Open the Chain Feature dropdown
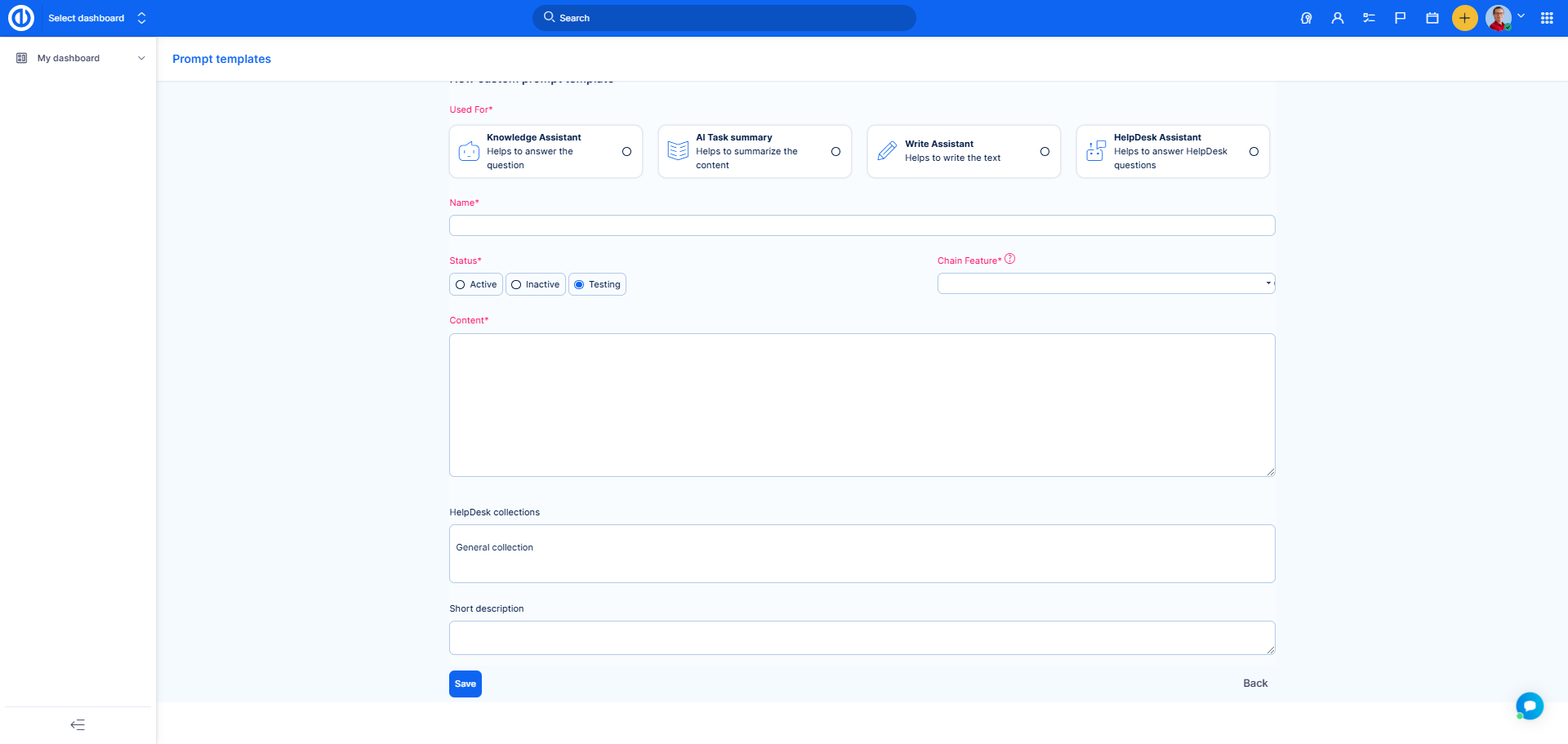The image size is (1568, 744). (x=1106, y=283)
